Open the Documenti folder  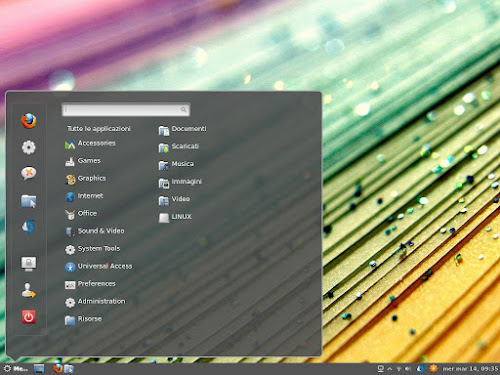coord(182,129)
